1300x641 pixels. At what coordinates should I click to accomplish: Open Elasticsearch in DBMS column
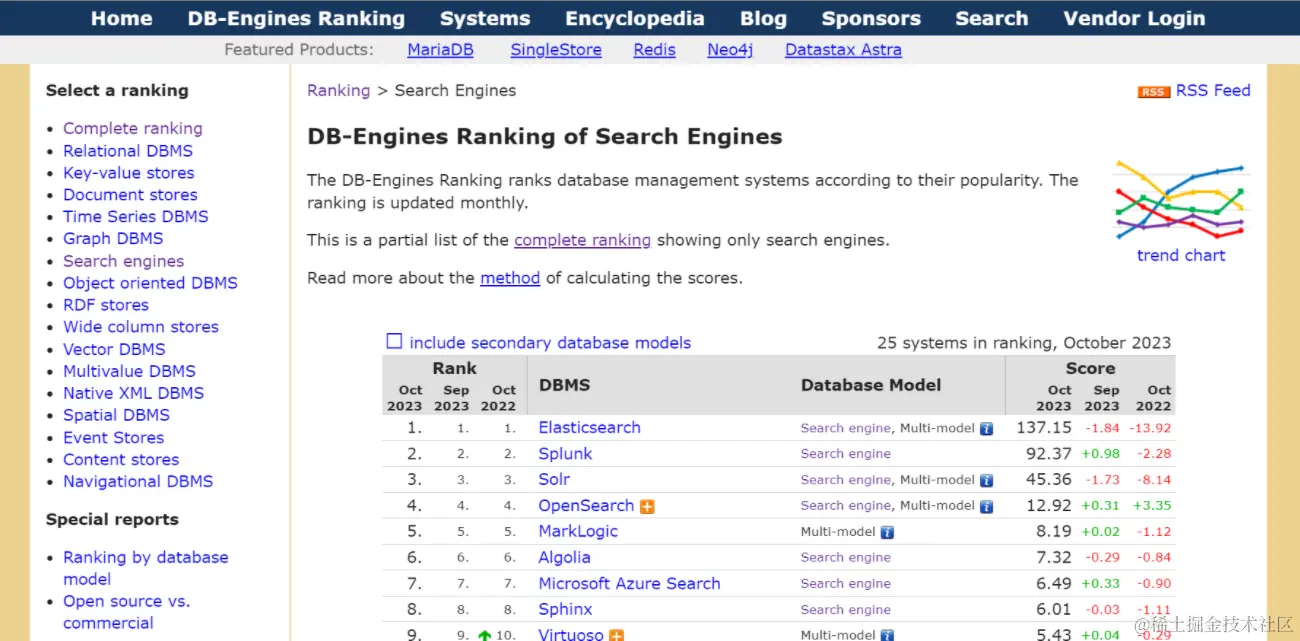[589, 427]
